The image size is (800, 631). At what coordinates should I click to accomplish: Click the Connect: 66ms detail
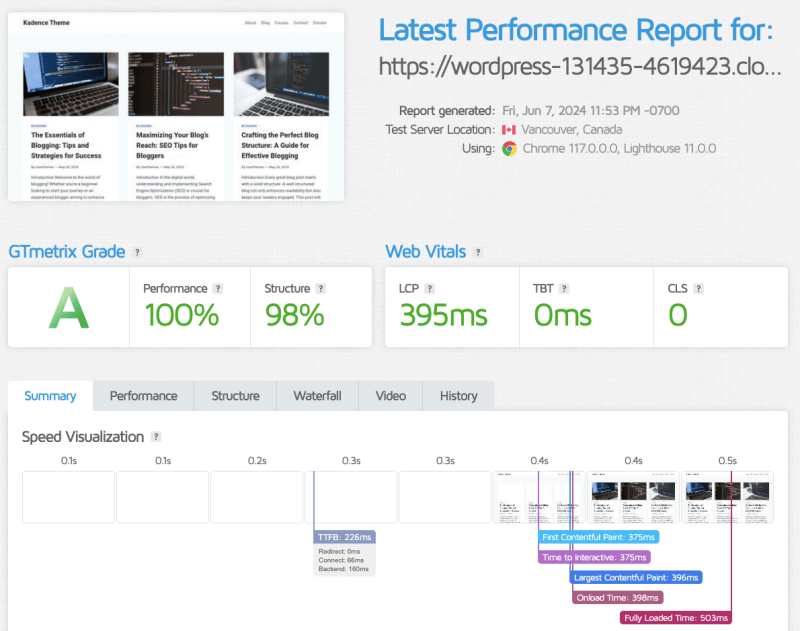341,560
